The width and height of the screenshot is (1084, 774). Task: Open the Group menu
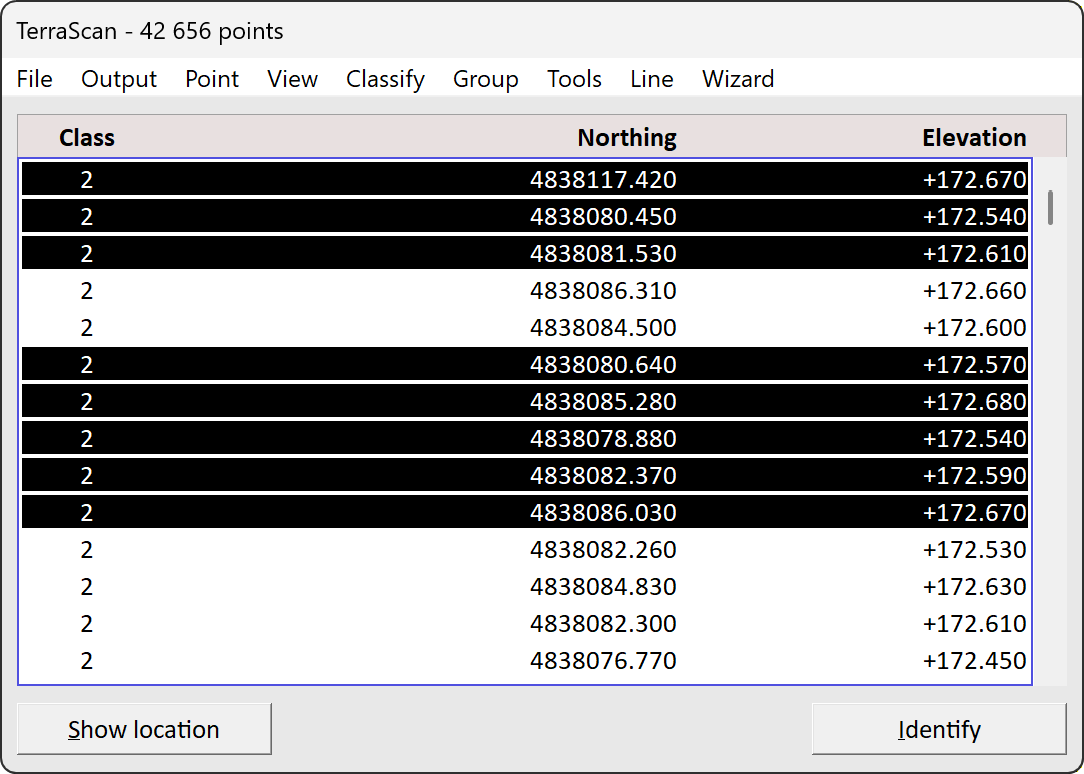point(485,79)
